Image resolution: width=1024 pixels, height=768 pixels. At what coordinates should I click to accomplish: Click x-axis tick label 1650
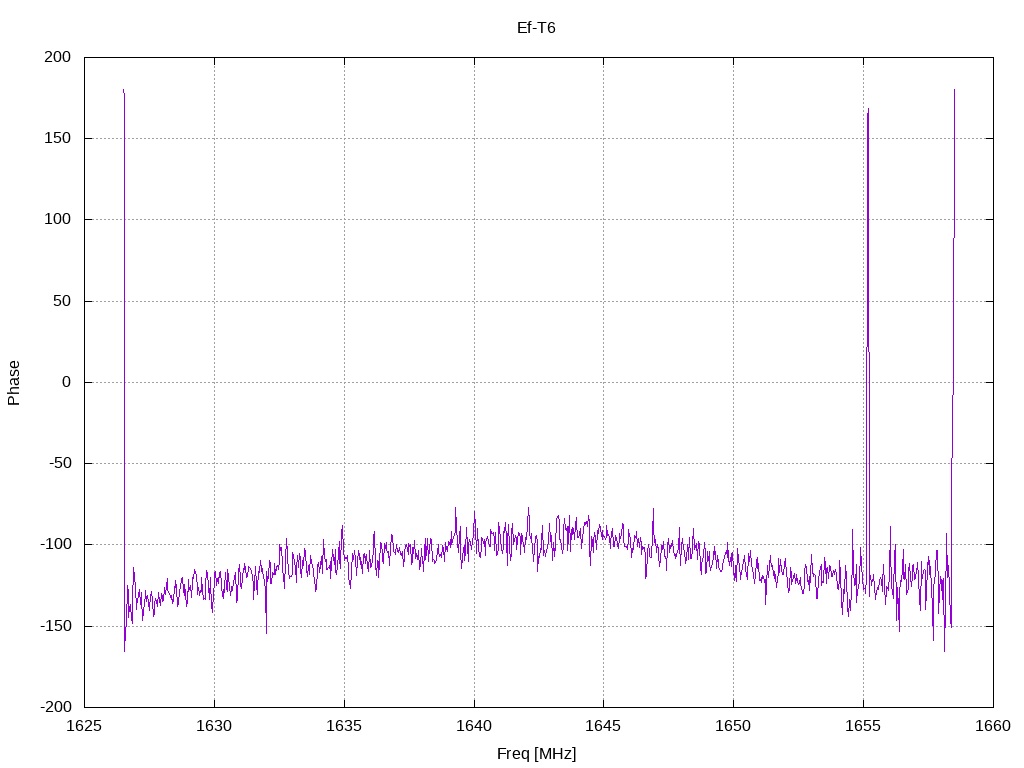tap(733, 726)
